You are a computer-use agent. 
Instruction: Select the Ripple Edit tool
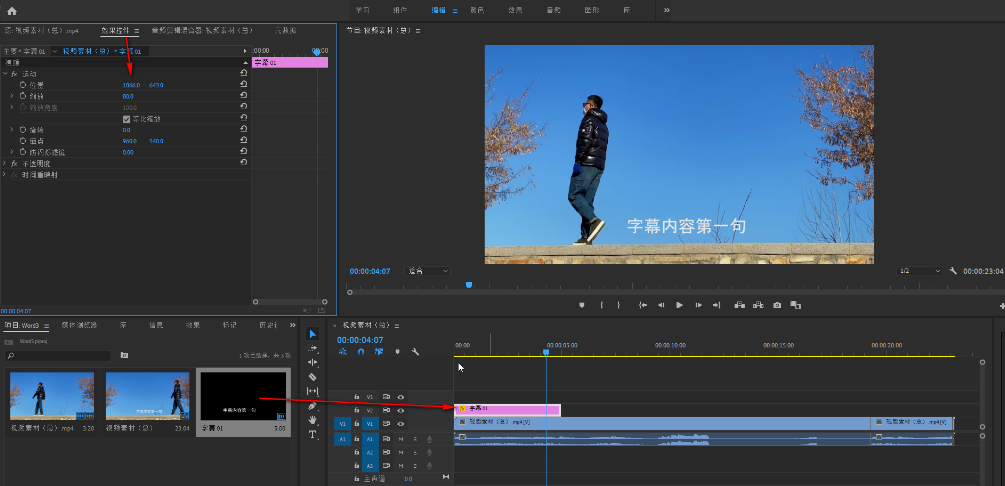point(312,362)
